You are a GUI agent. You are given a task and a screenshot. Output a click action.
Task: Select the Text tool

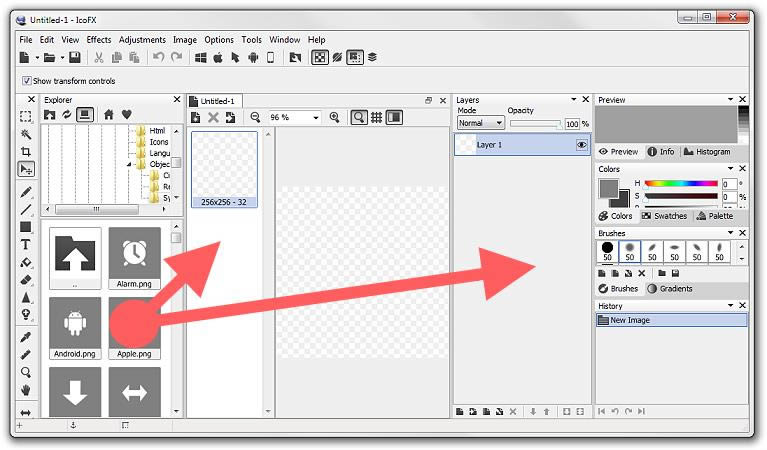coord(25,245)
